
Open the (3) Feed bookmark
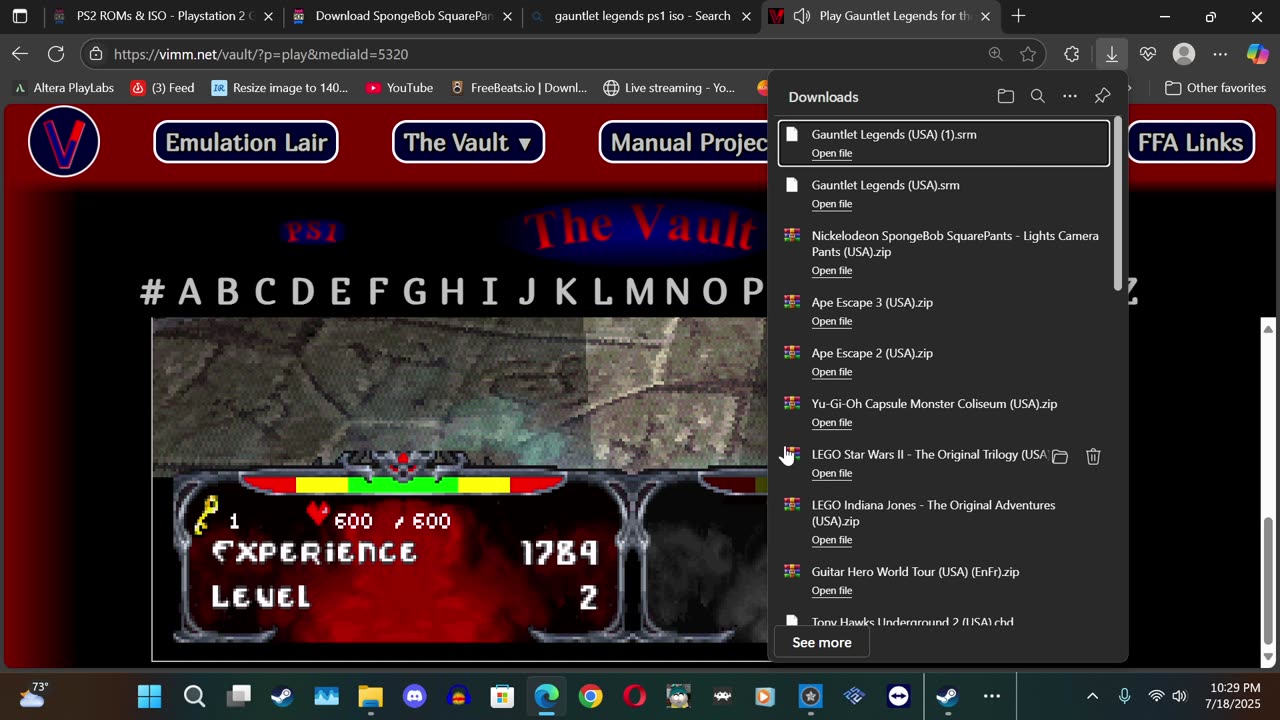click(x=163, y=88)
